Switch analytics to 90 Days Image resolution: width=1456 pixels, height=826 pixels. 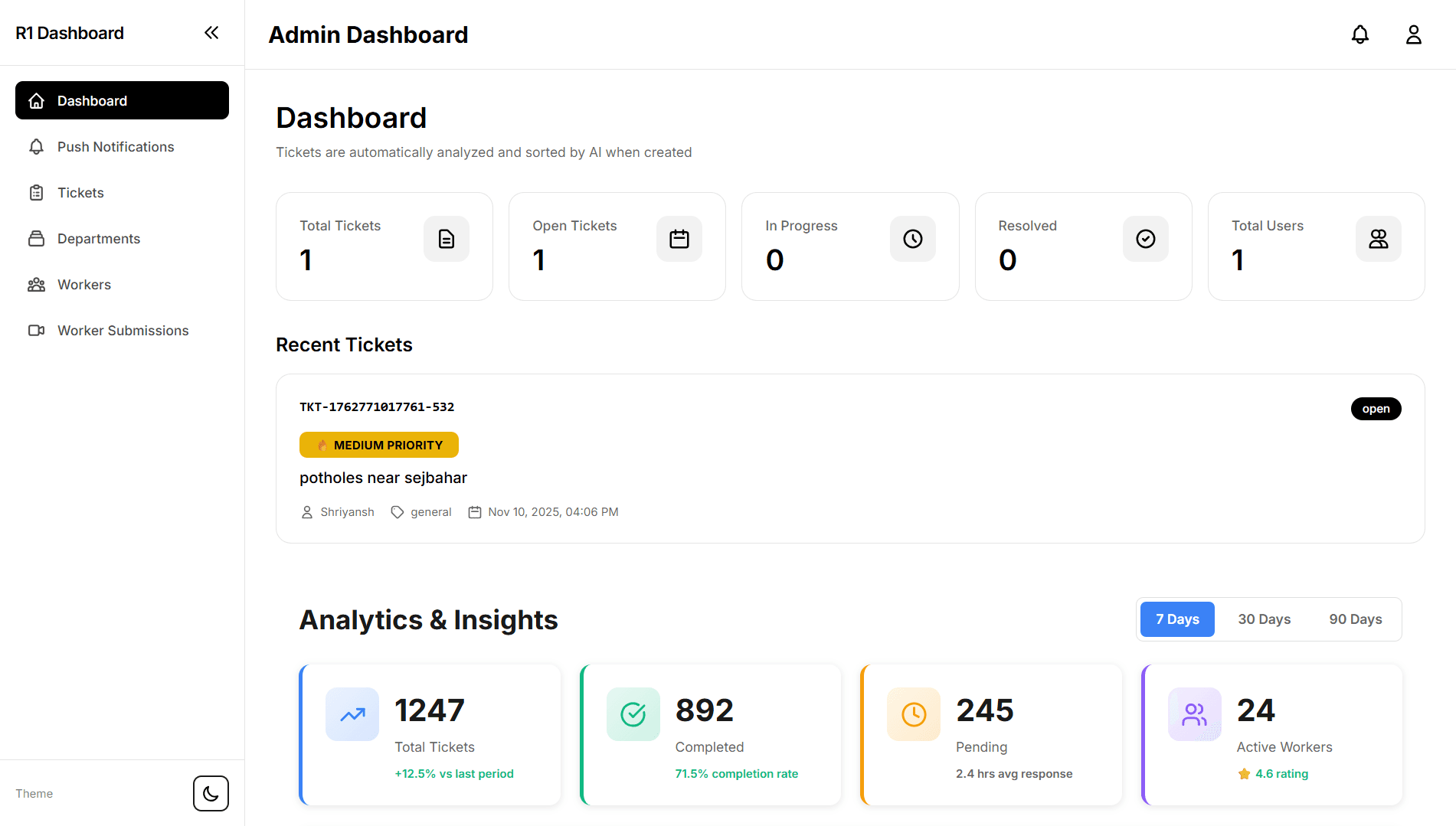tap(1355, 619)
